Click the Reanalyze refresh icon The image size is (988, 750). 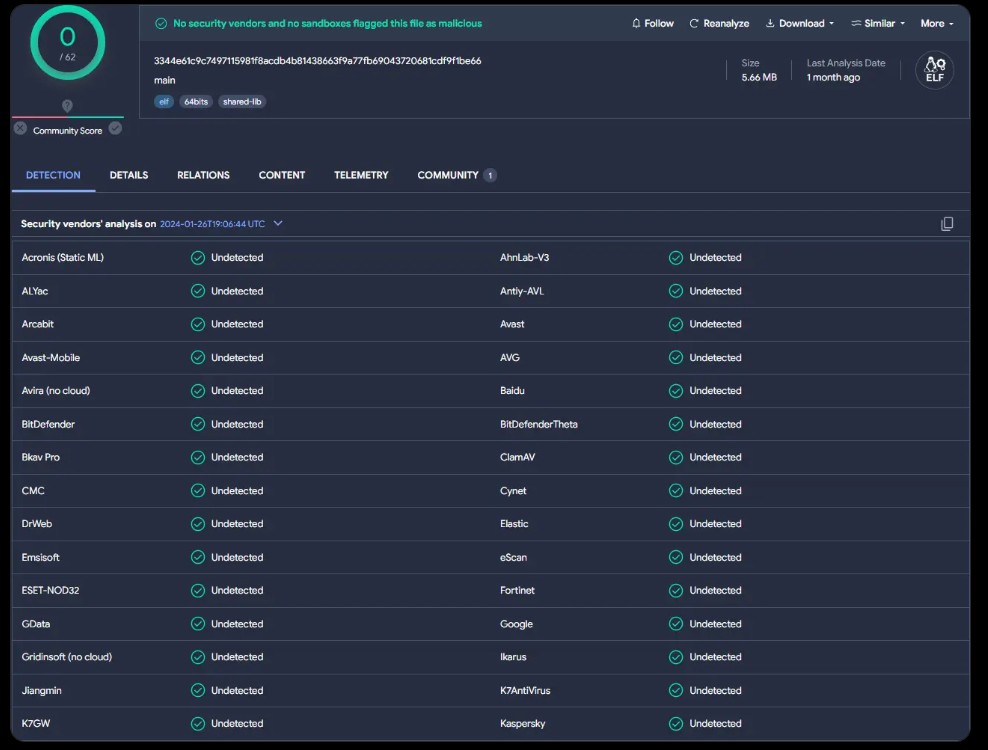694,23
